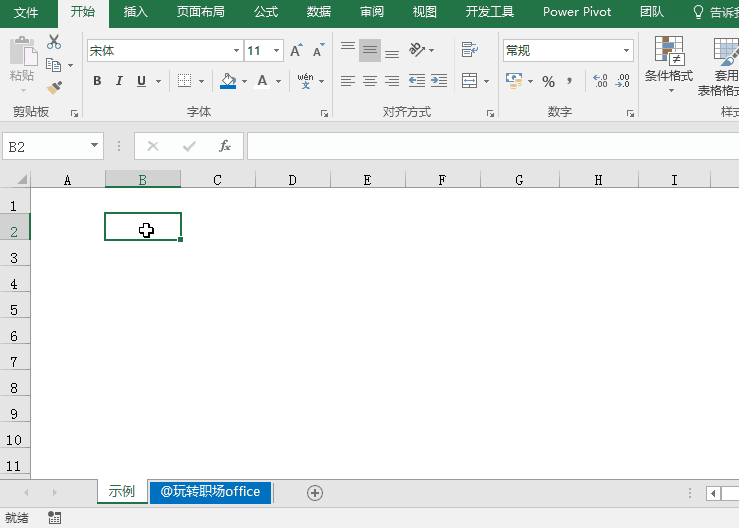Screen dimensions: 739x528
Task: Add a new sheet with plus button
Action: point(315,492)
